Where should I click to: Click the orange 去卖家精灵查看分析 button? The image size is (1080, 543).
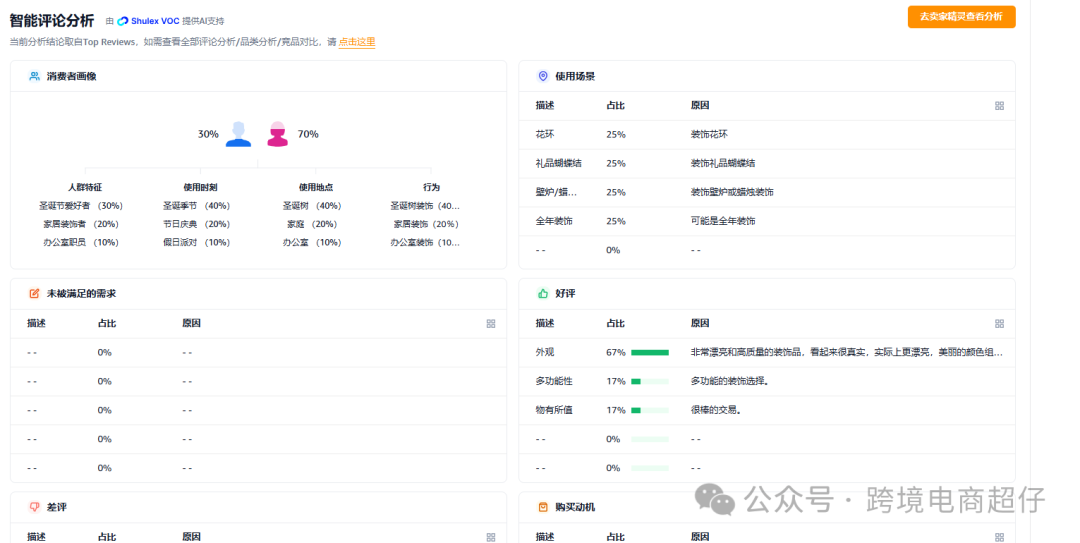coord(961,17)
